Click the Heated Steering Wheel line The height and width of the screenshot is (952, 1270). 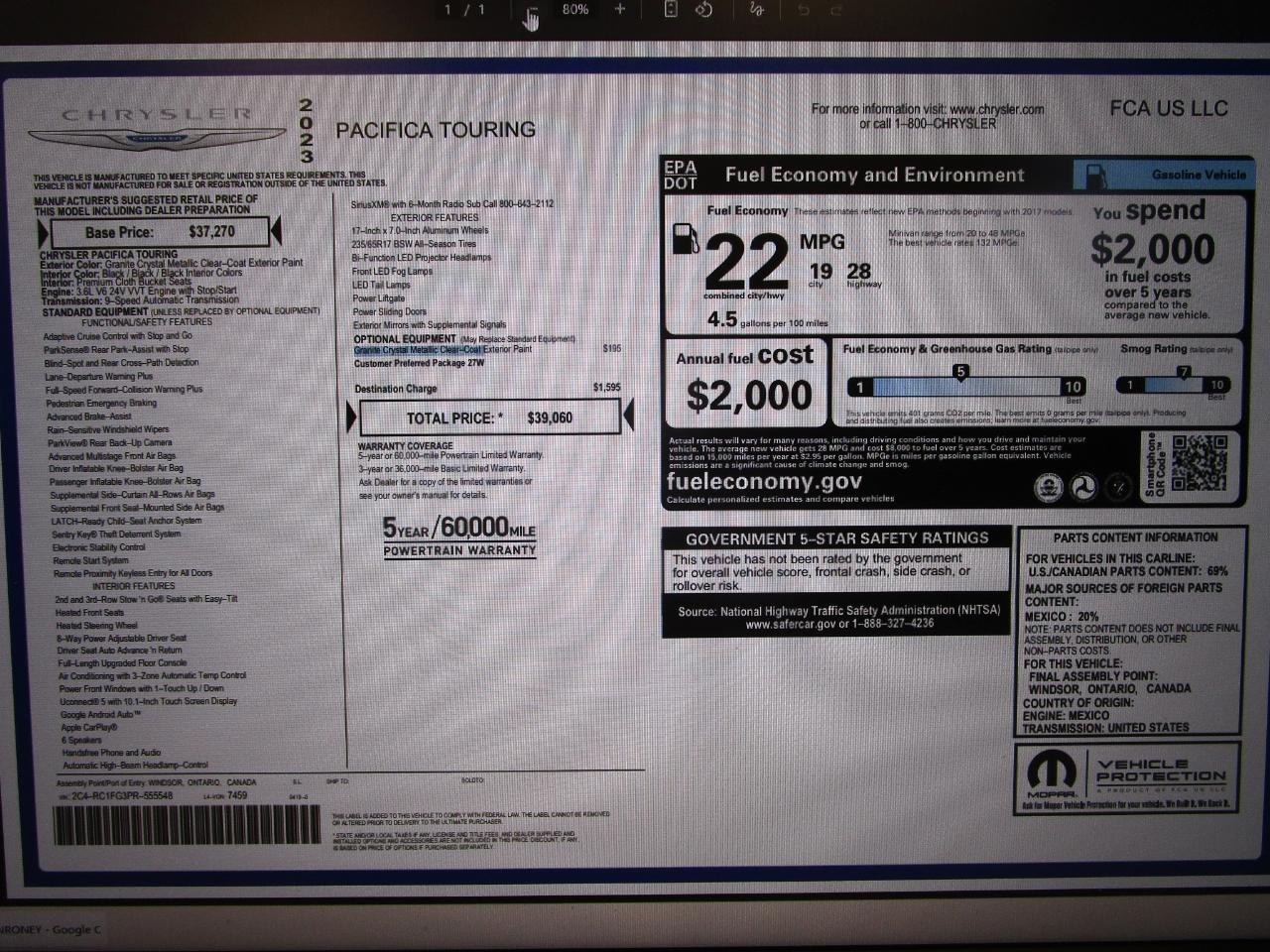97,626
